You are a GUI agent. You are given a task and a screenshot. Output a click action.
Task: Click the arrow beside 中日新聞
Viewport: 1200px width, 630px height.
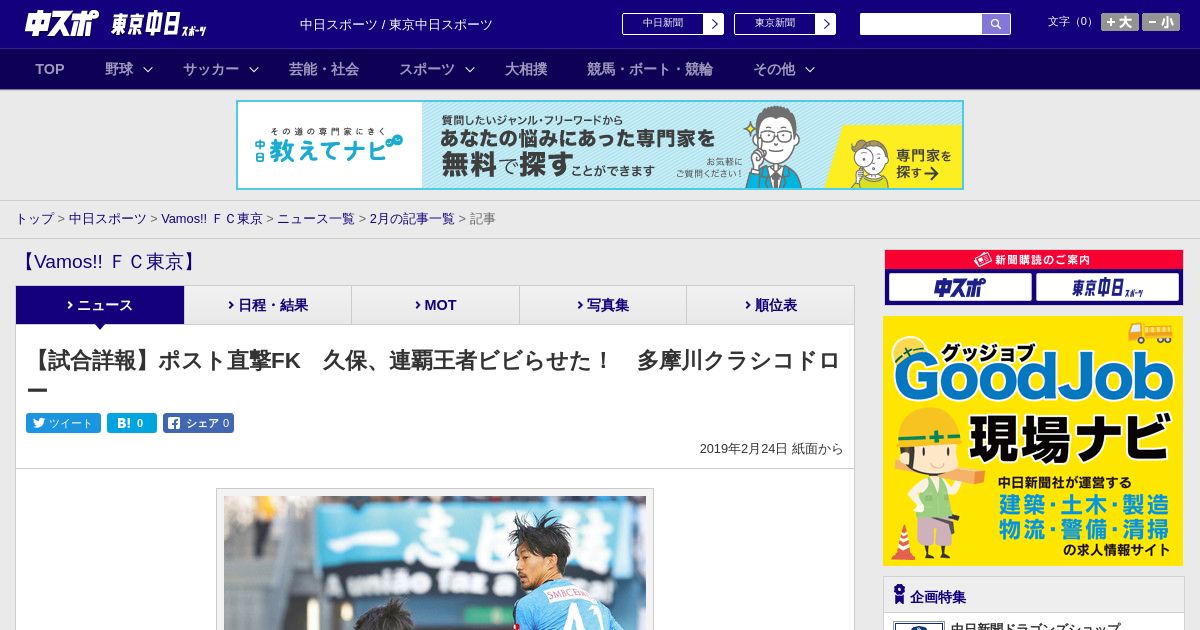[x=713, y=24]
